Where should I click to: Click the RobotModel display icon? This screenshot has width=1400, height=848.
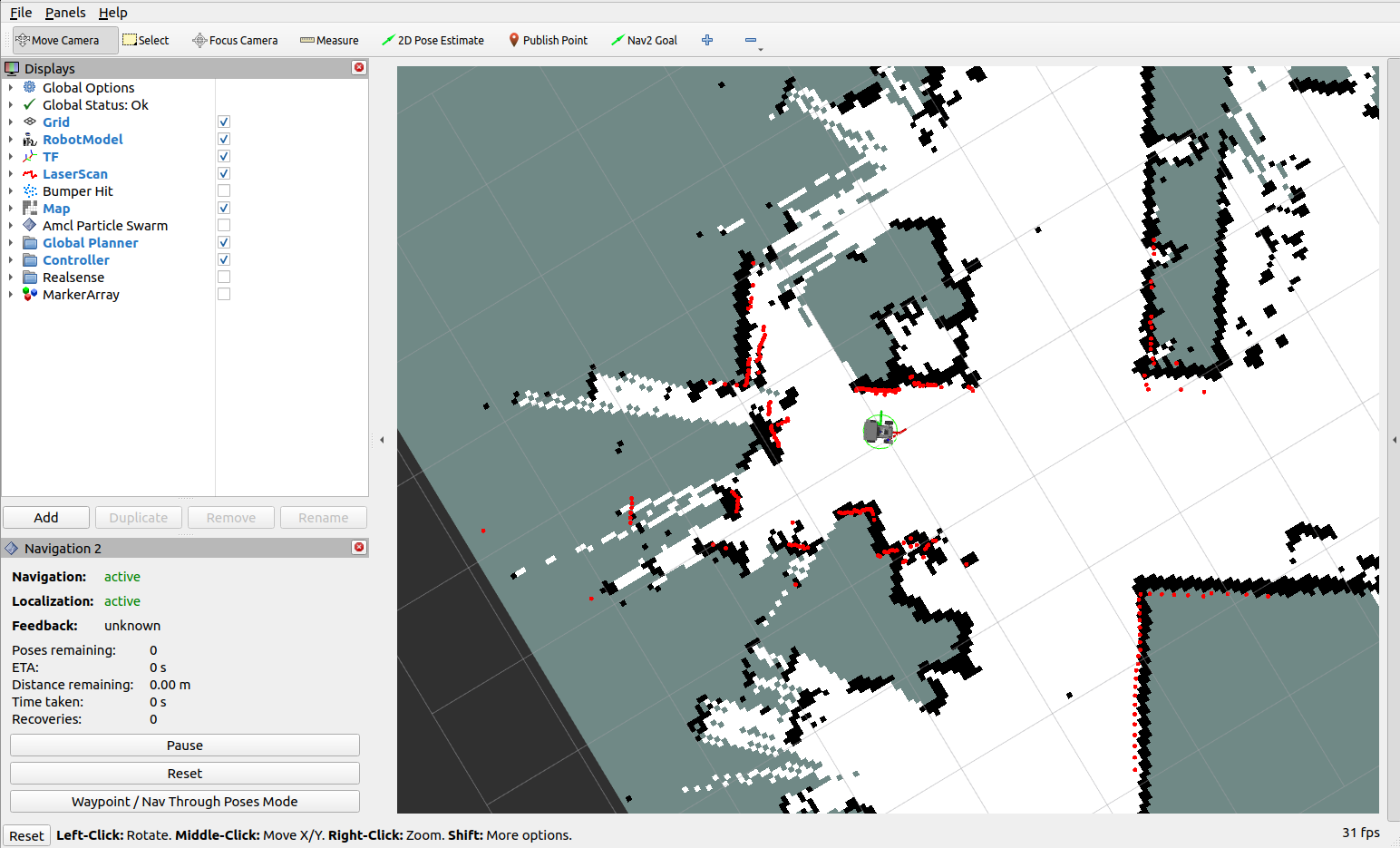pos(30,139)
